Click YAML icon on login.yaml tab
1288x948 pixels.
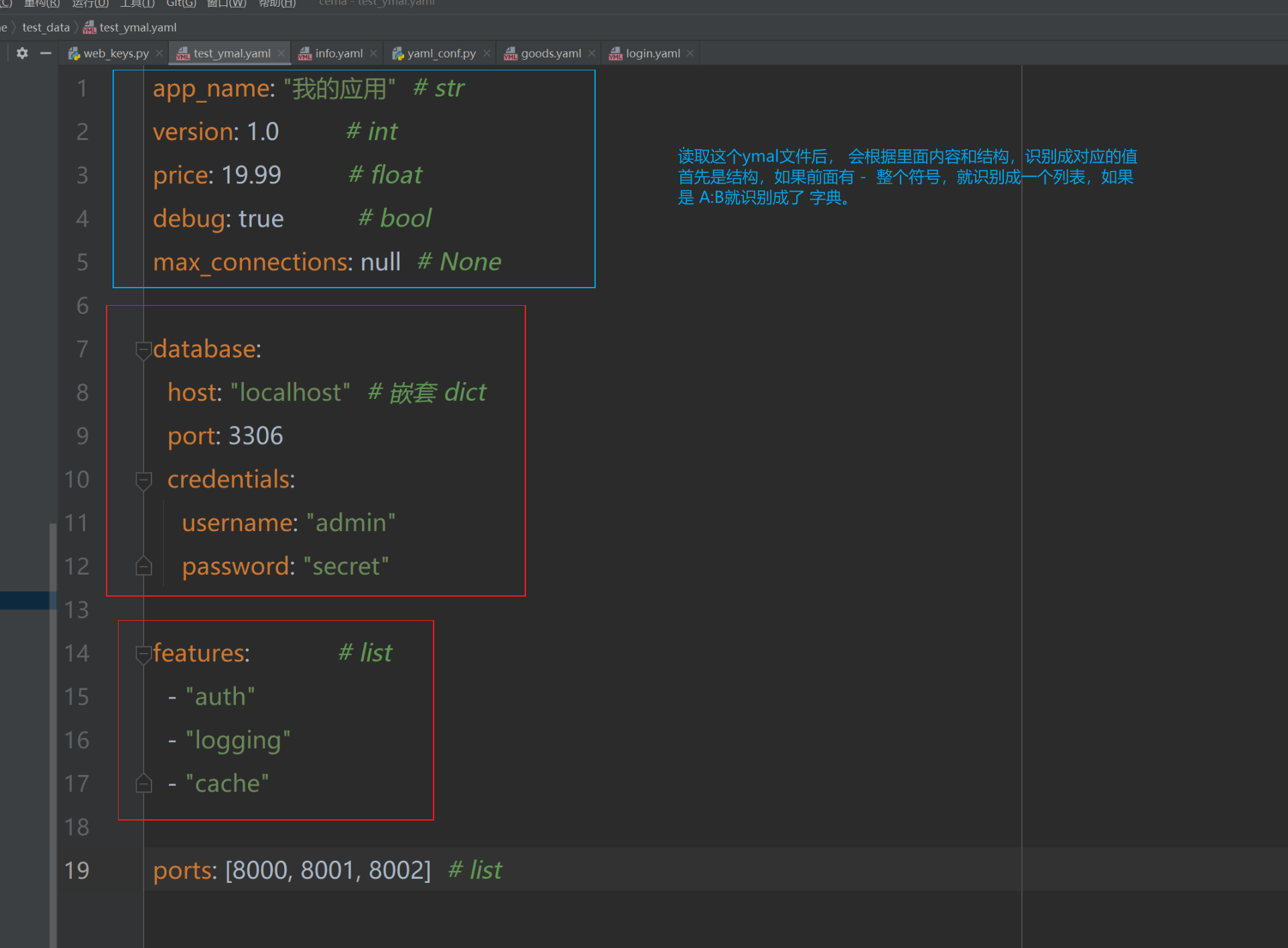(615, 54)
